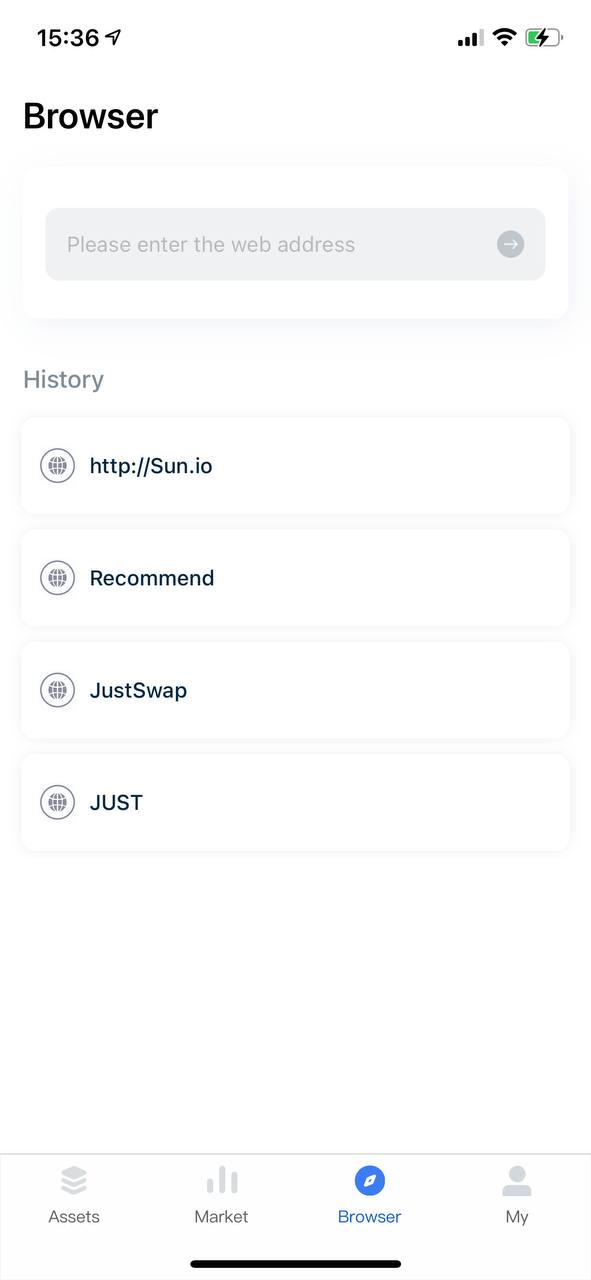Tap the battery indicator in status bar
Image resolution: width=591 pixels, height=1280 pixels.
pyautogui.click(x=544, y=38)
